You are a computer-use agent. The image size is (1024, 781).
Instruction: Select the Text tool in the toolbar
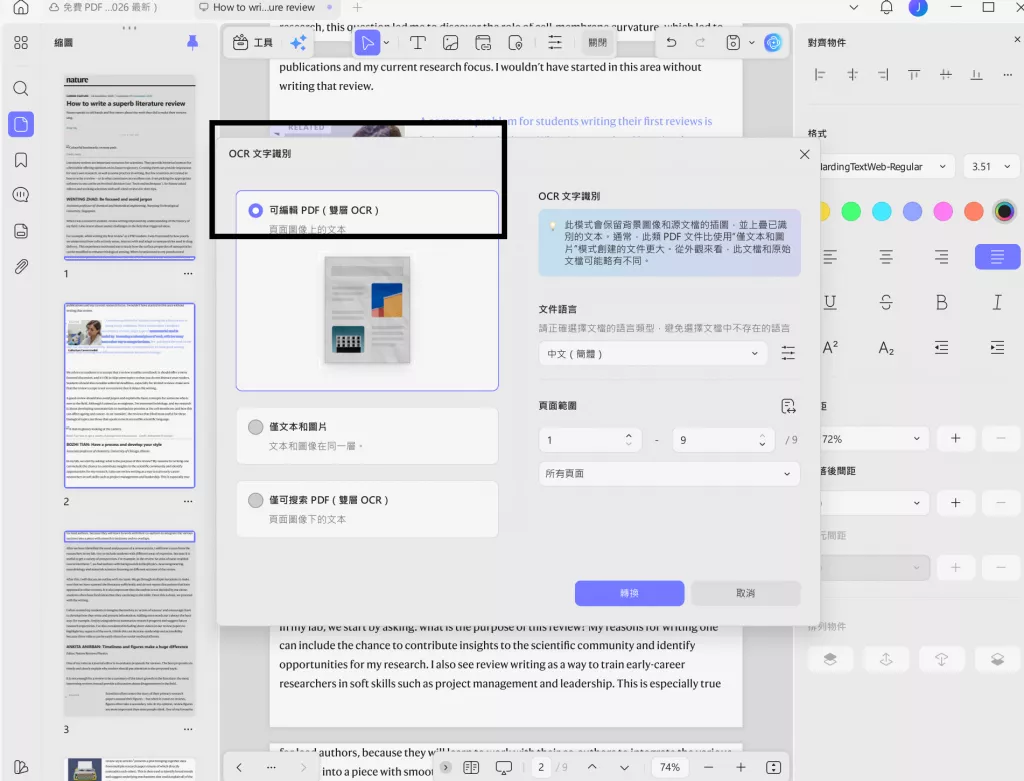[418, 42]
